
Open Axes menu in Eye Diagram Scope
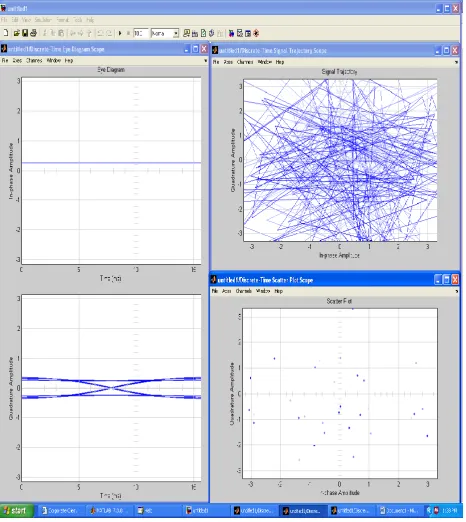tap(17, 61)
